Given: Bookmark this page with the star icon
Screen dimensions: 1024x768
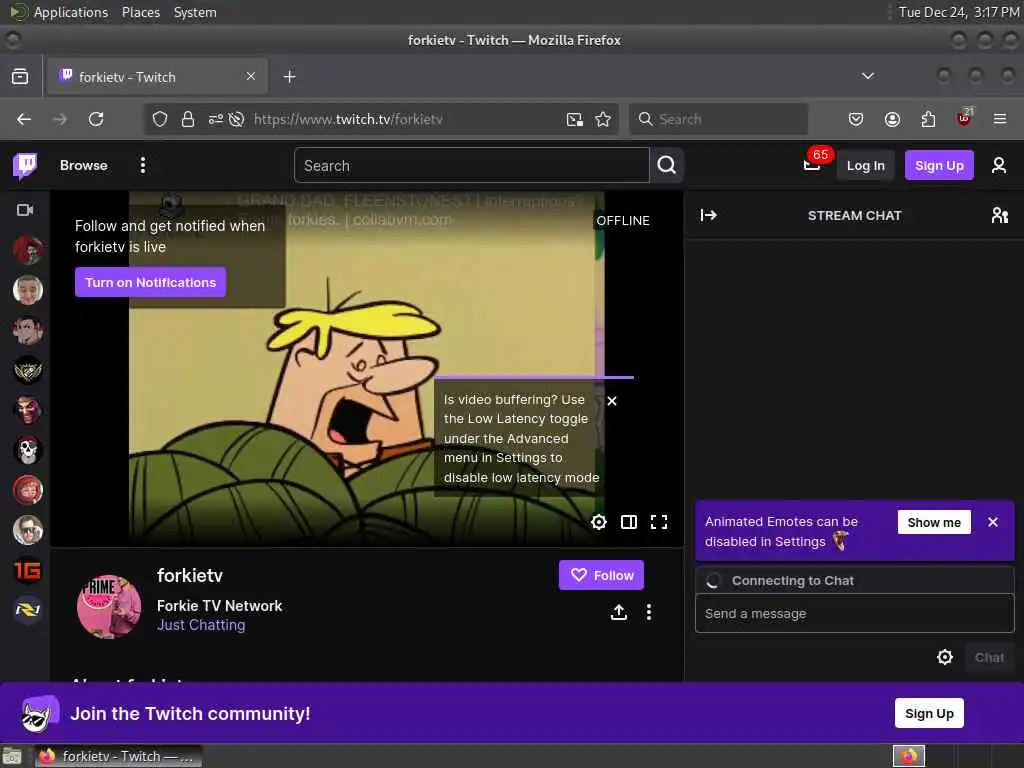Looking at the screenshot, I should pos(603,119).
